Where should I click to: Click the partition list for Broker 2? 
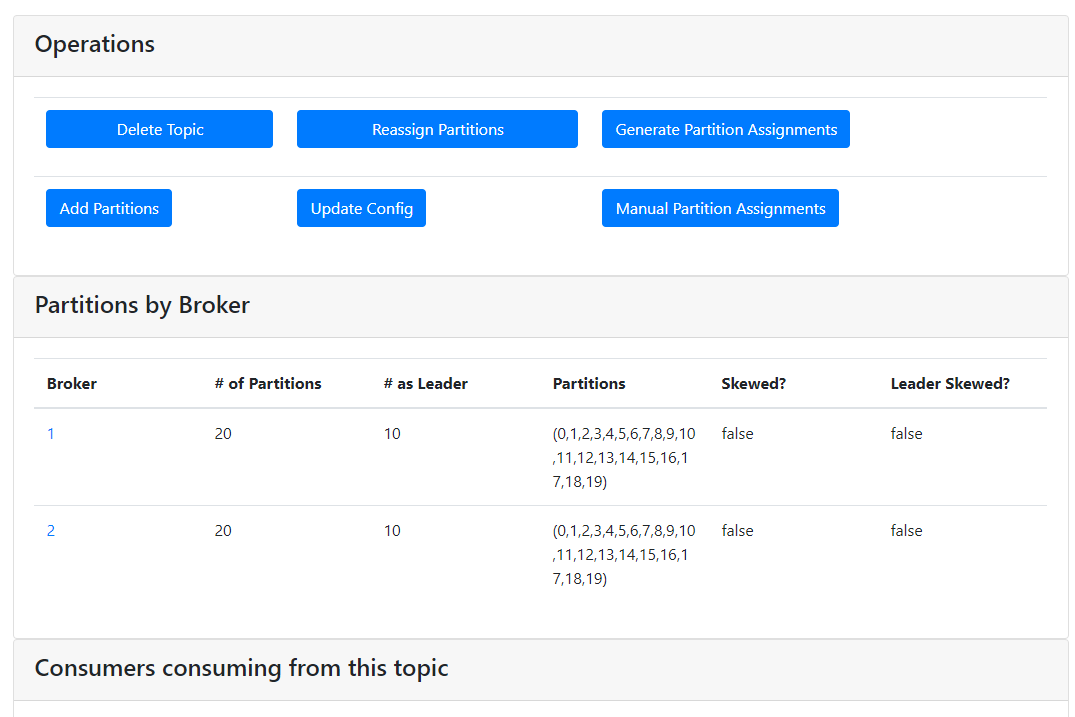(x=624, y=554)
